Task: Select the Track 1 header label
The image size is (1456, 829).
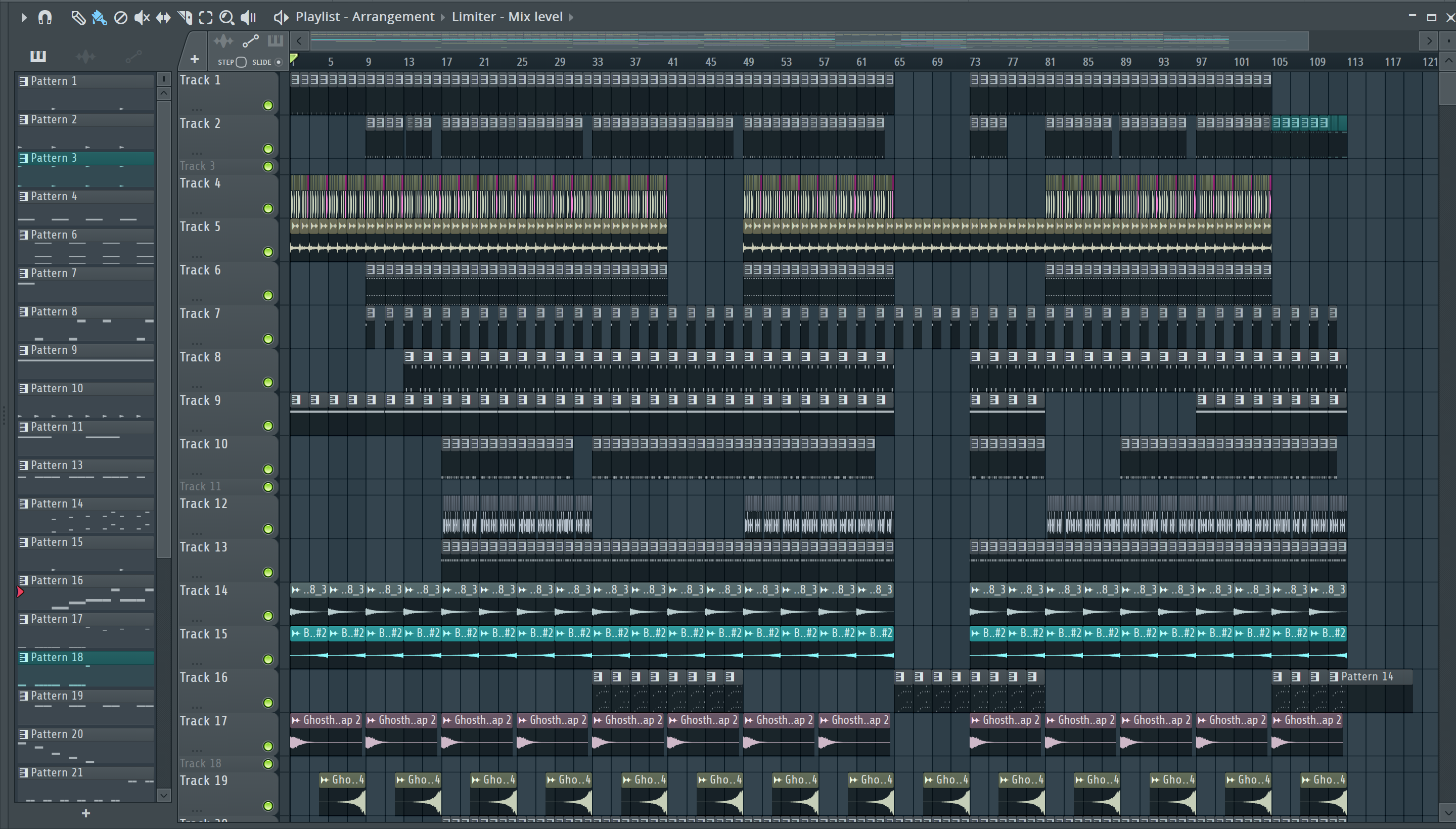Action: point(200,80)
